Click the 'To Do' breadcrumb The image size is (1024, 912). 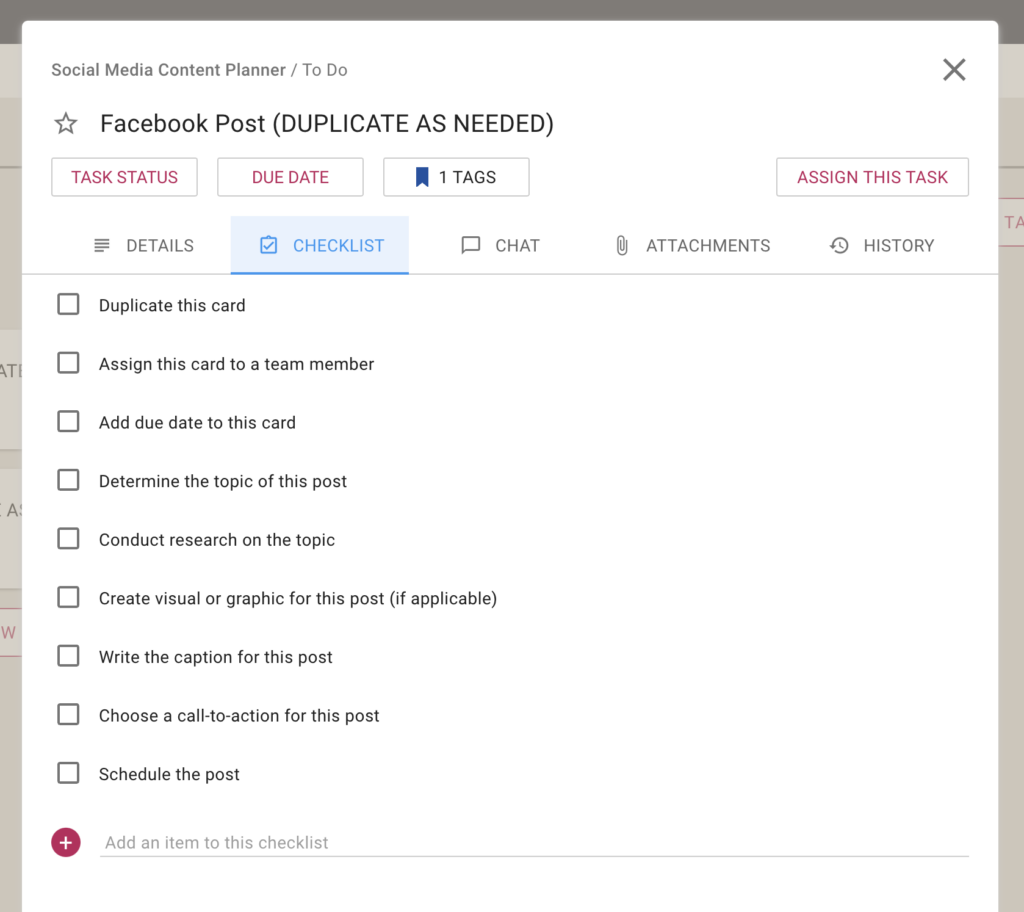[x=325, y=70]
